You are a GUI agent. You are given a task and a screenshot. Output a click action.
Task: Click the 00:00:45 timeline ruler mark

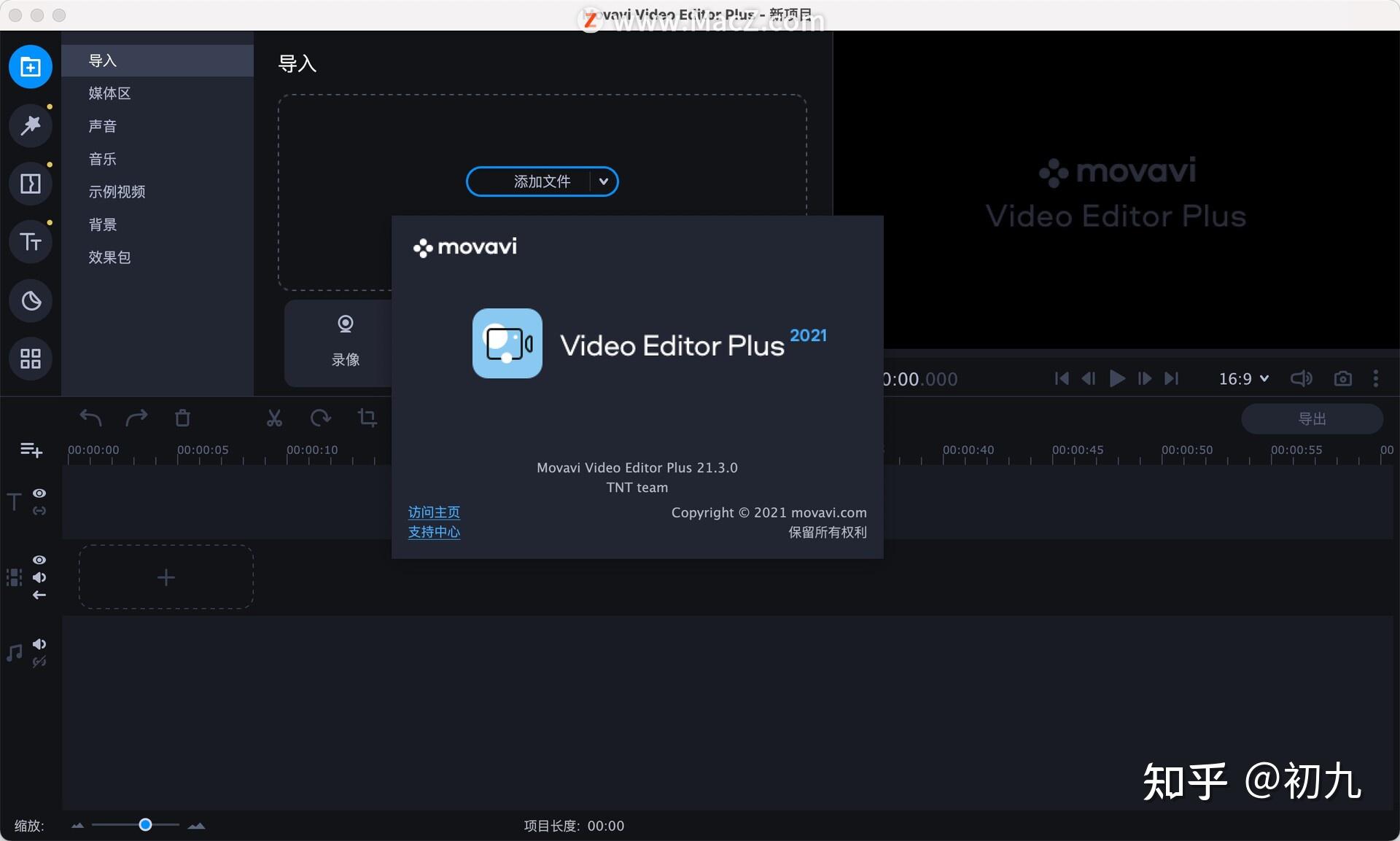tap(1078, 450)
